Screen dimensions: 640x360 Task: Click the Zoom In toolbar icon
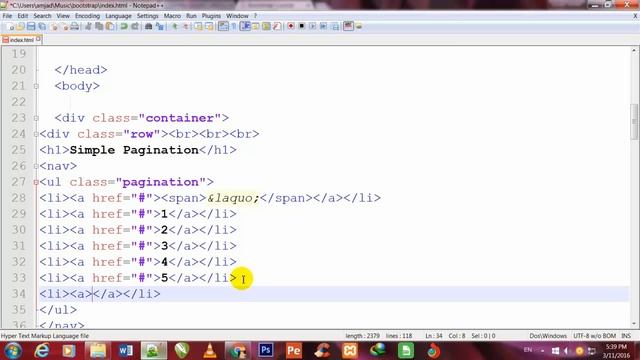pos(175,27)
